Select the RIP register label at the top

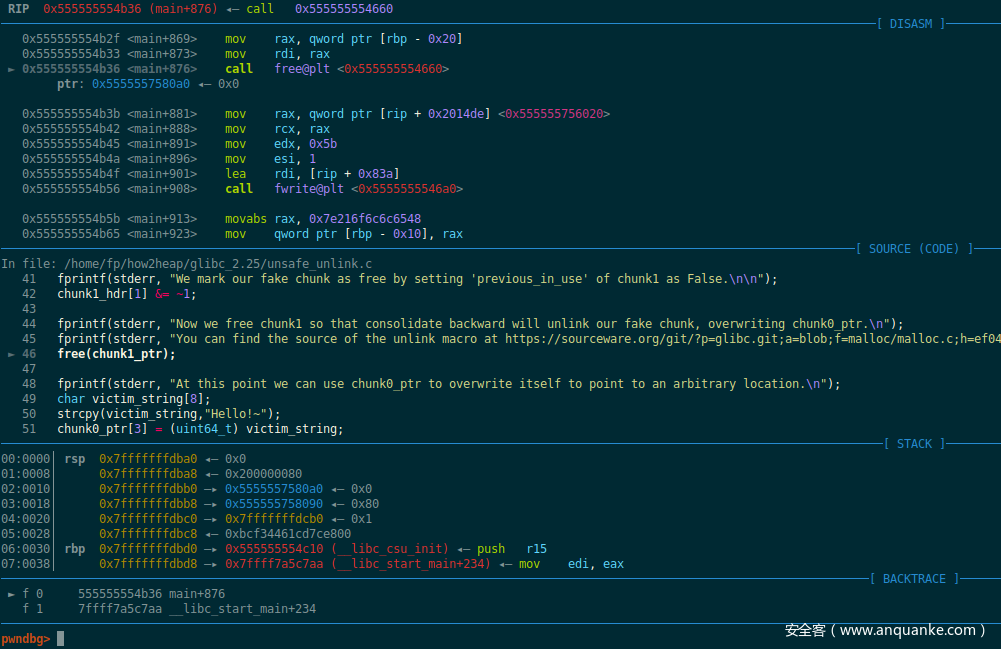point(18,9)
